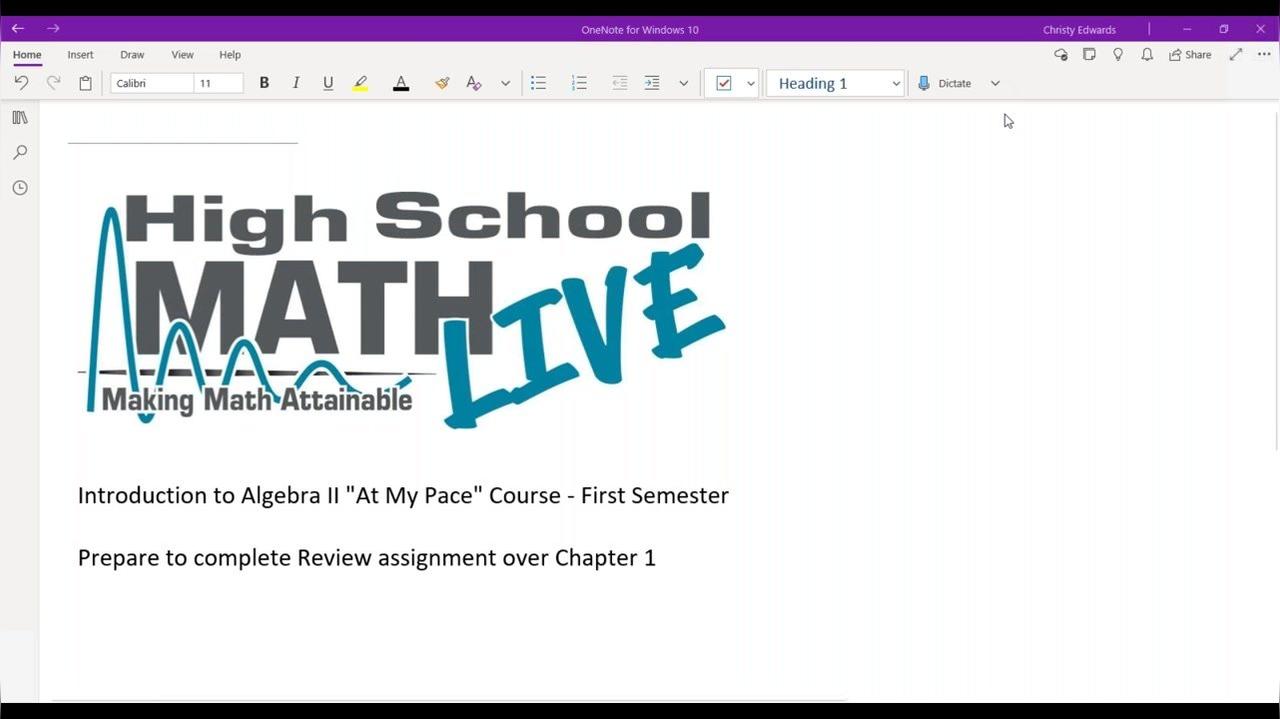Open the Feed pane icon
The image size is (1280, 719).
click(x=1090, y=55)
